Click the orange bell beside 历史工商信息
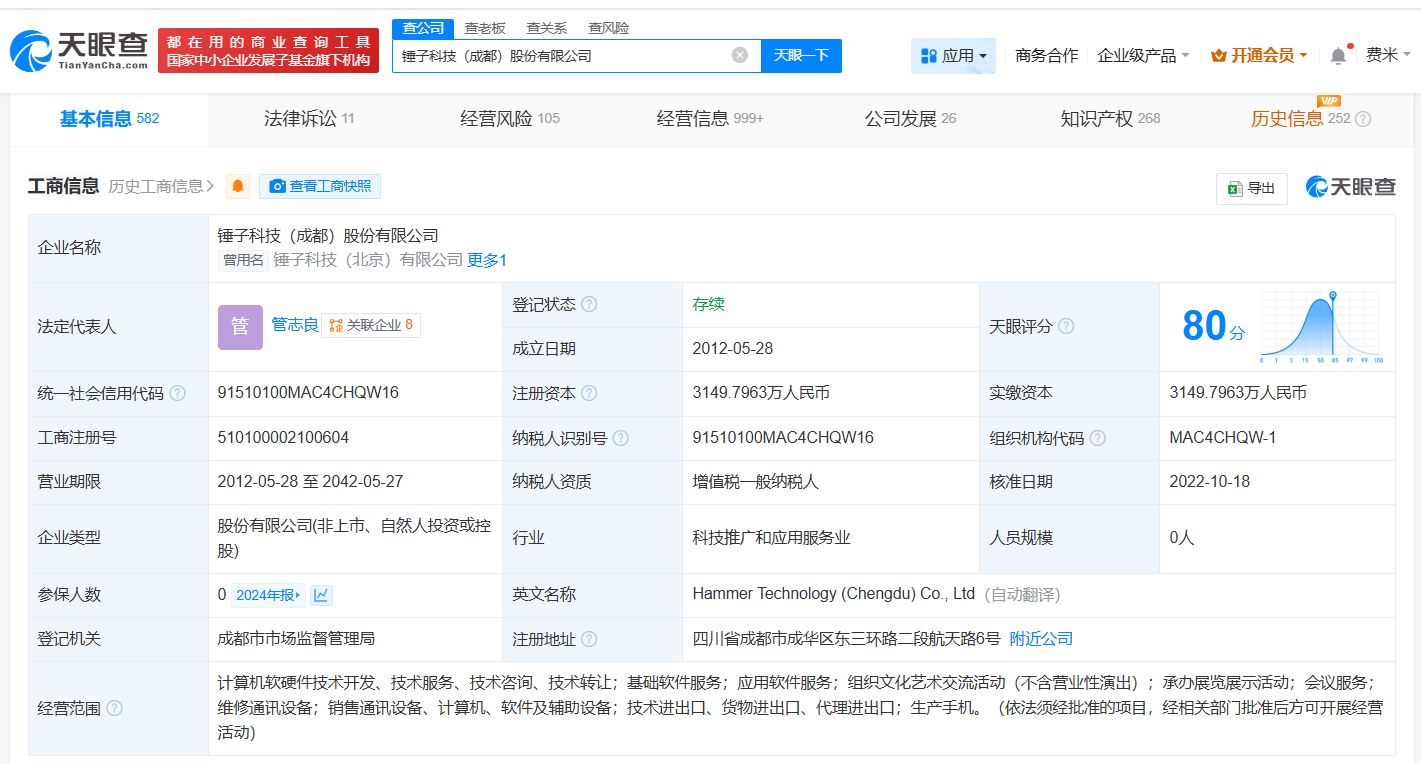The image size is (1421, 764). click(236, 186)
